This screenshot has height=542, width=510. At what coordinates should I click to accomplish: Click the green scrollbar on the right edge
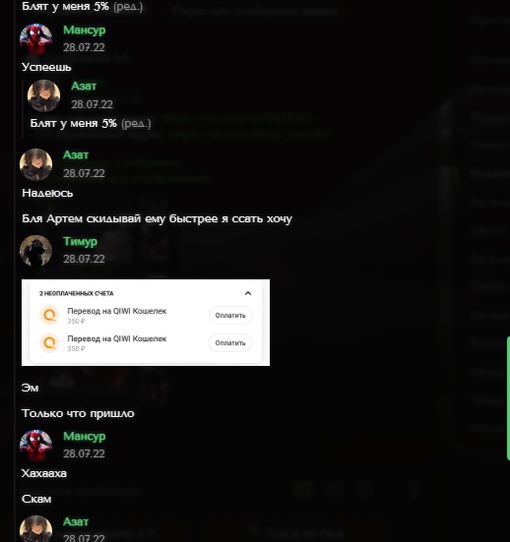point(508,398)
